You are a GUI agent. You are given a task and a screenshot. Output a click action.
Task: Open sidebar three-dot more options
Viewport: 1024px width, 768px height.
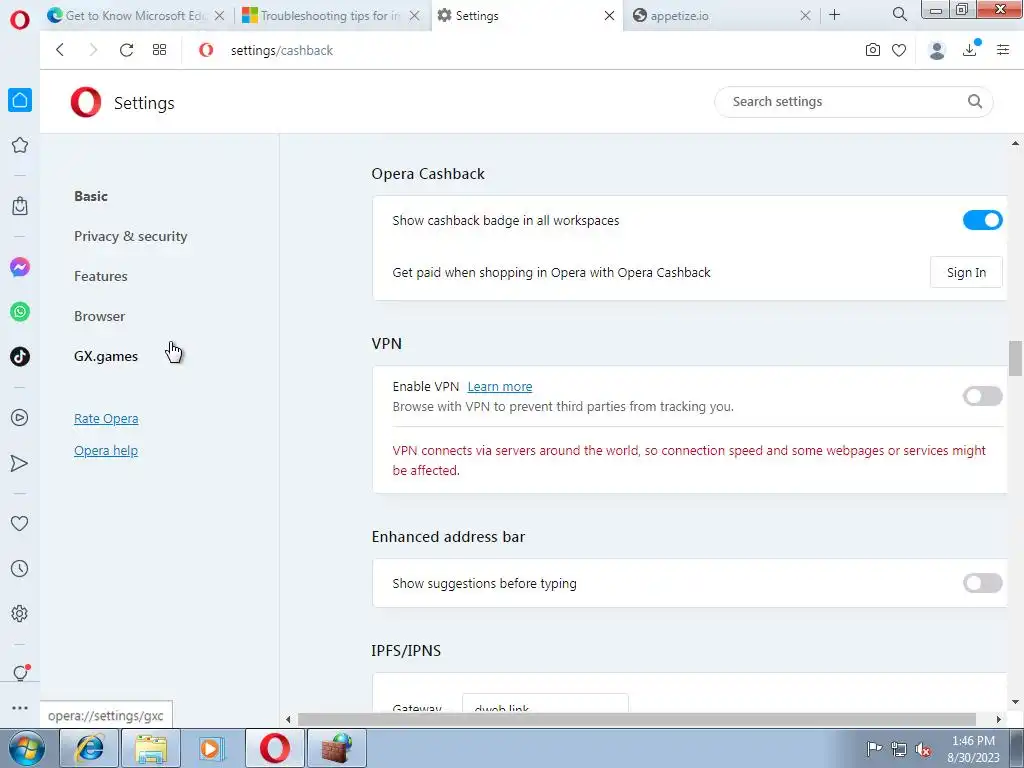coord(20,707)
